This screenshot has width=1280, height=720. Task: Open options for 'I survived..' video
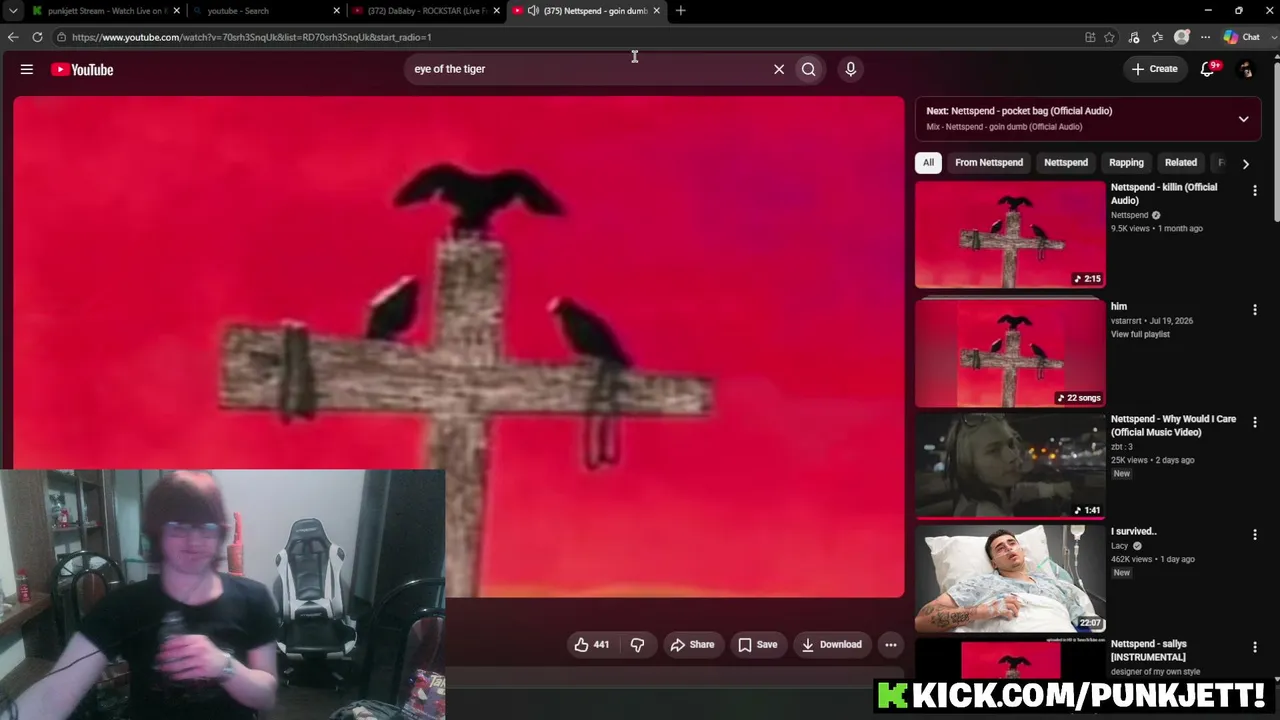pos(1255,535)
